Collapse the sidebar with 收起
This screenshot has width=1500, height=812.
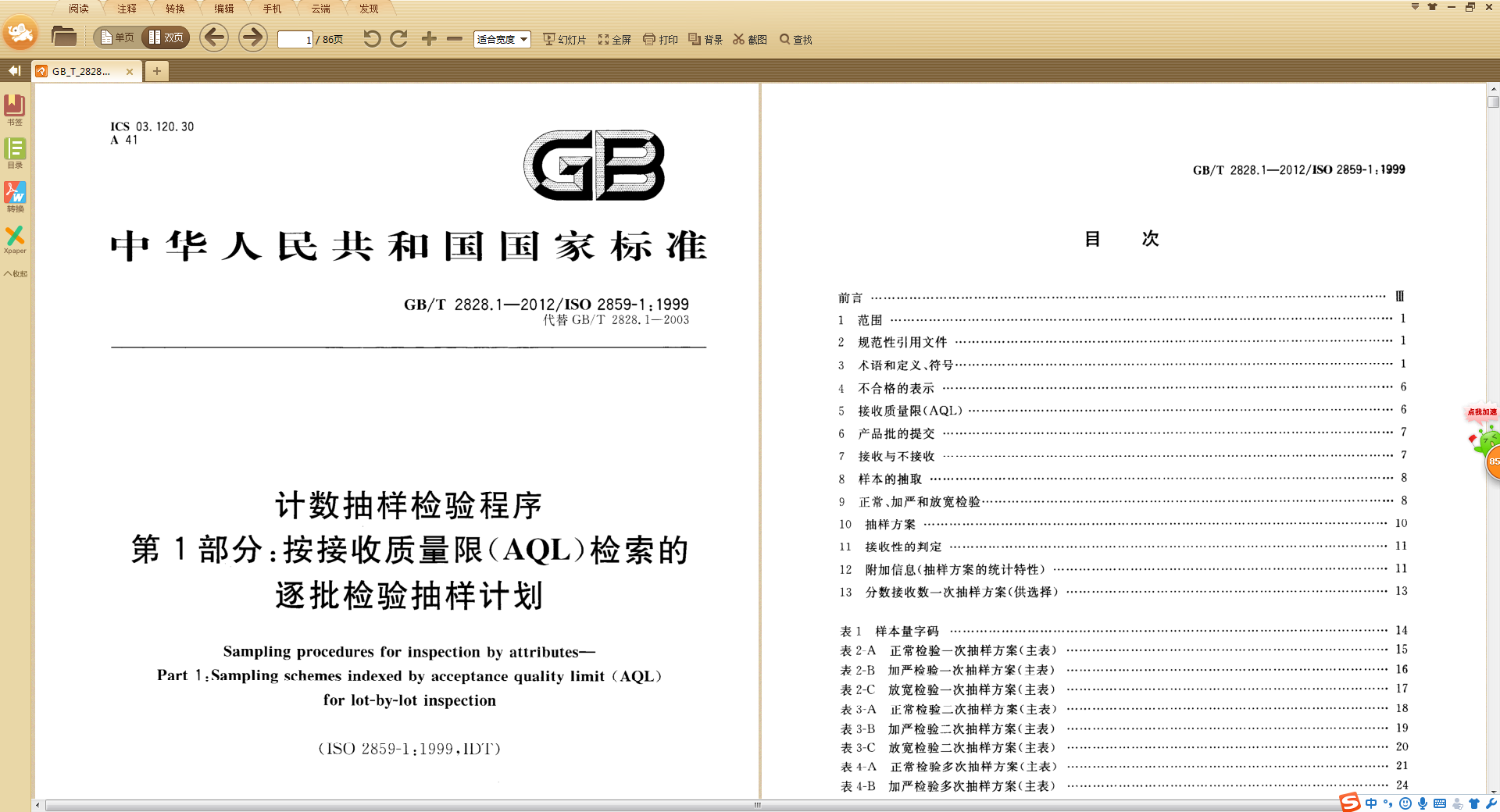coord(15,274)
